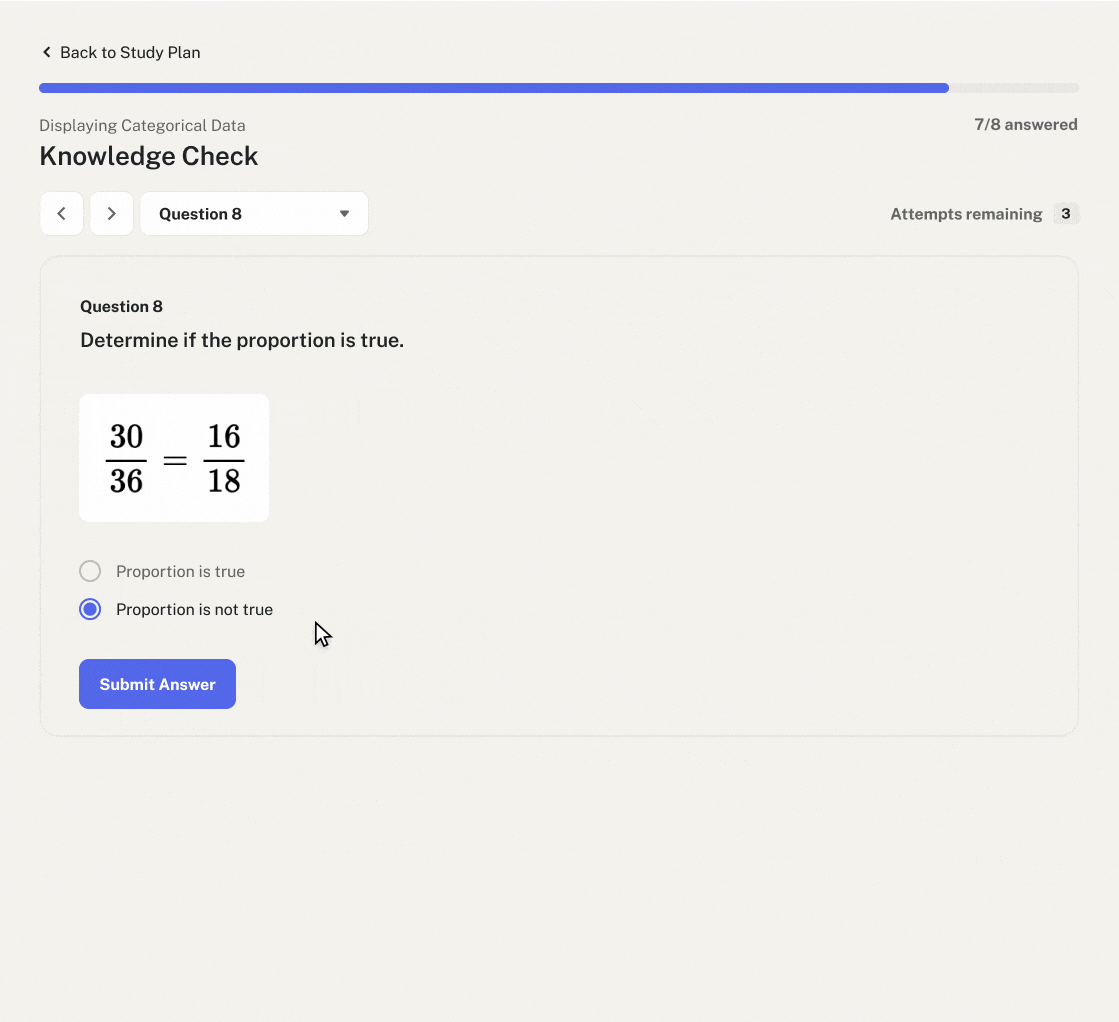Click the "7/8 answered" status text

pyautogui.click(x=1026, y=124)
